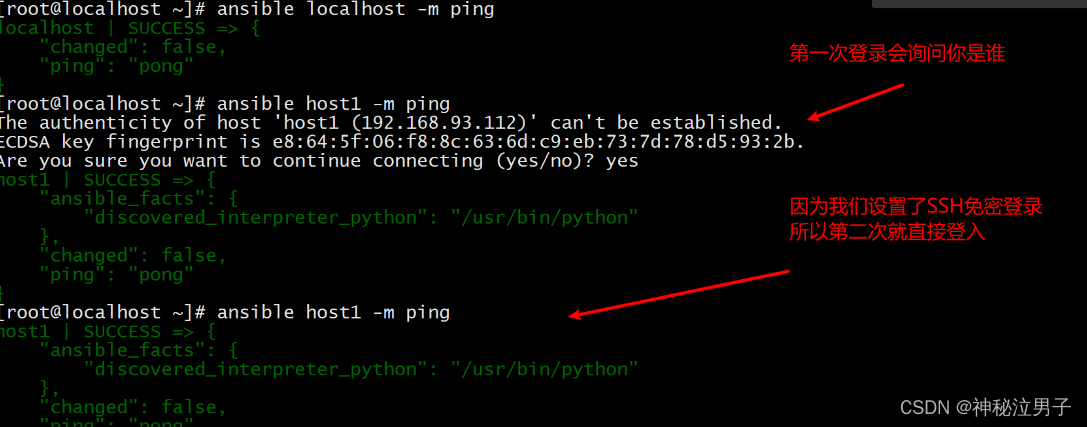
Task: Click the "ansible localhost -m ping" command
Action: [356, 10]
